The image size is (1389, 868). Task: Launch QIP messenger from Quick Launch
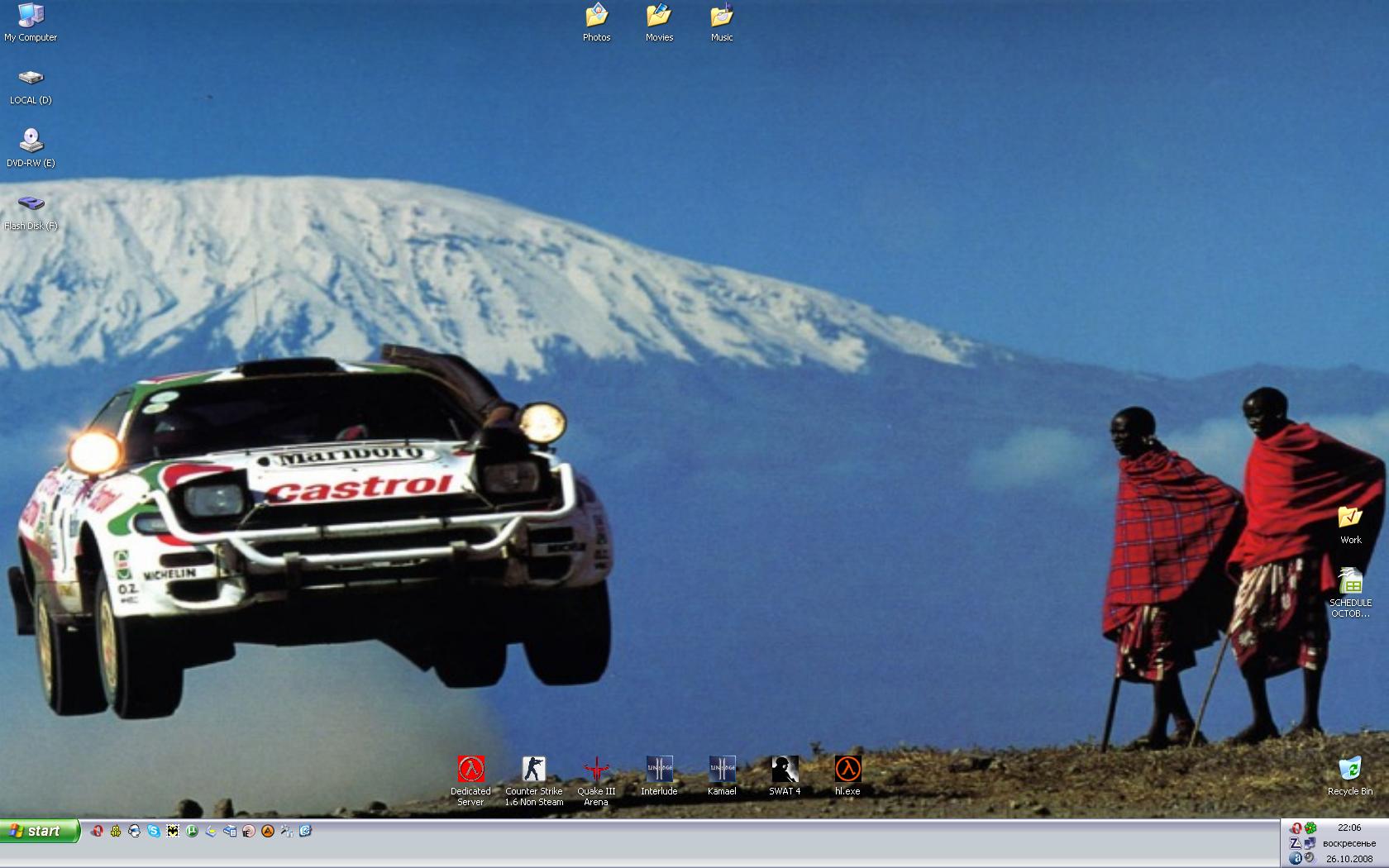(x=116, y=831)
